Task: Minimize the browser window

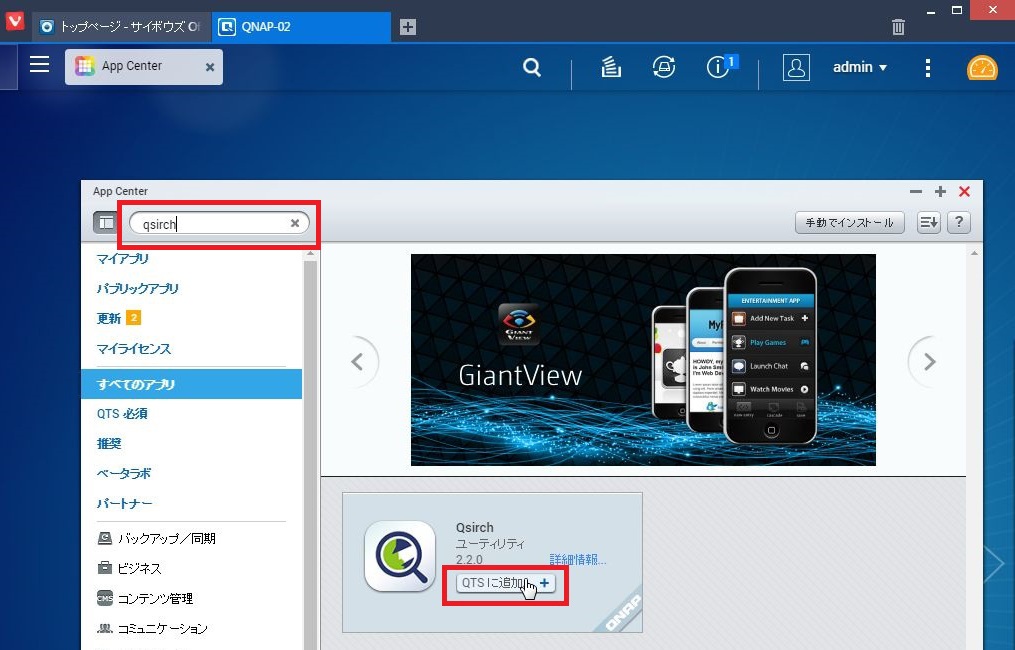Action: (x=931, y=10)
